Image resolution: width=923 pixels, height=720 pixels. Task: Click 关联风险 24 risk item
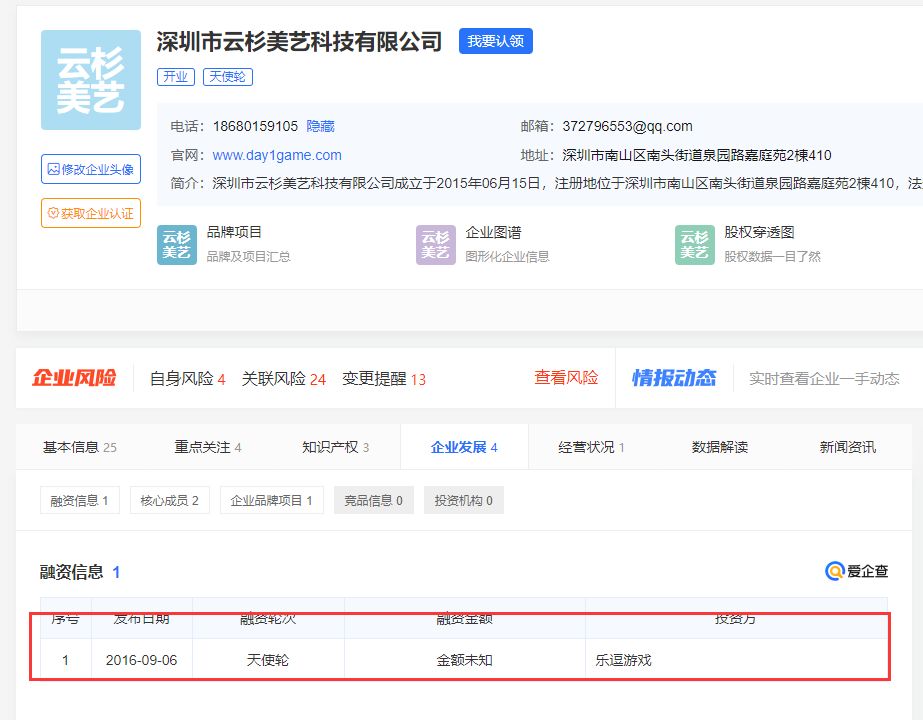[x=284, y=379]
